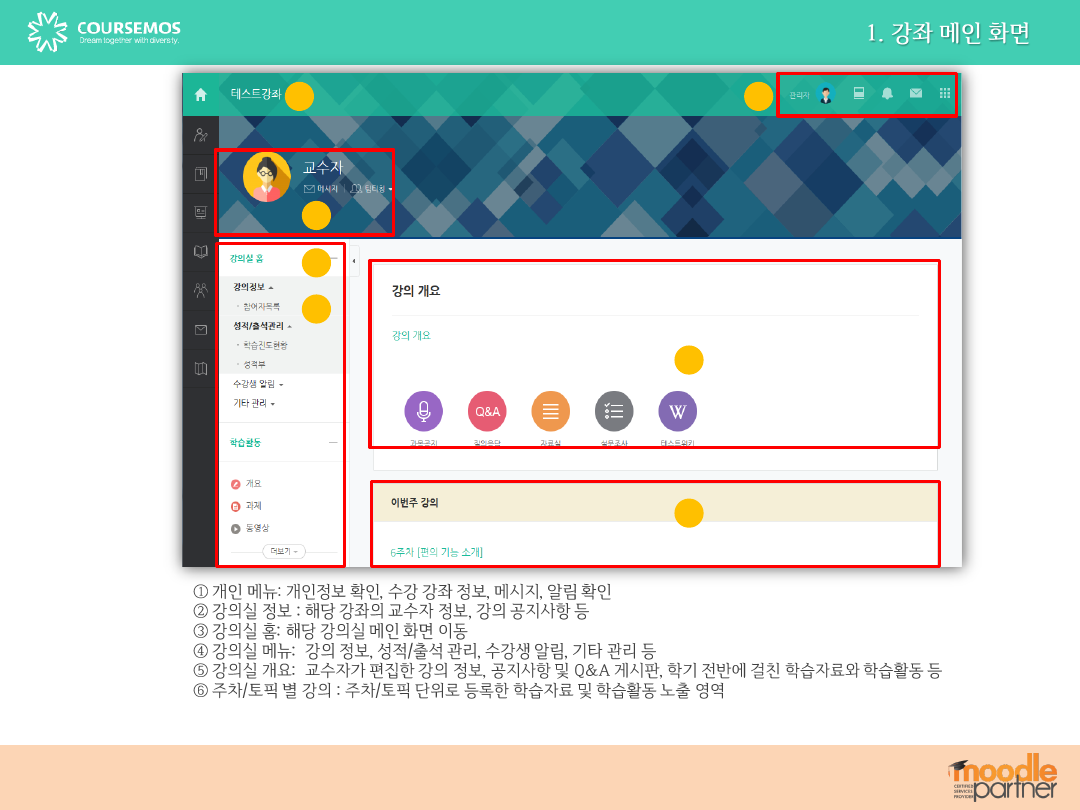Screen dimensions: 1080x810
Task: Click the purple microphone 과목공지 icon
Action: tap(423, 411)
